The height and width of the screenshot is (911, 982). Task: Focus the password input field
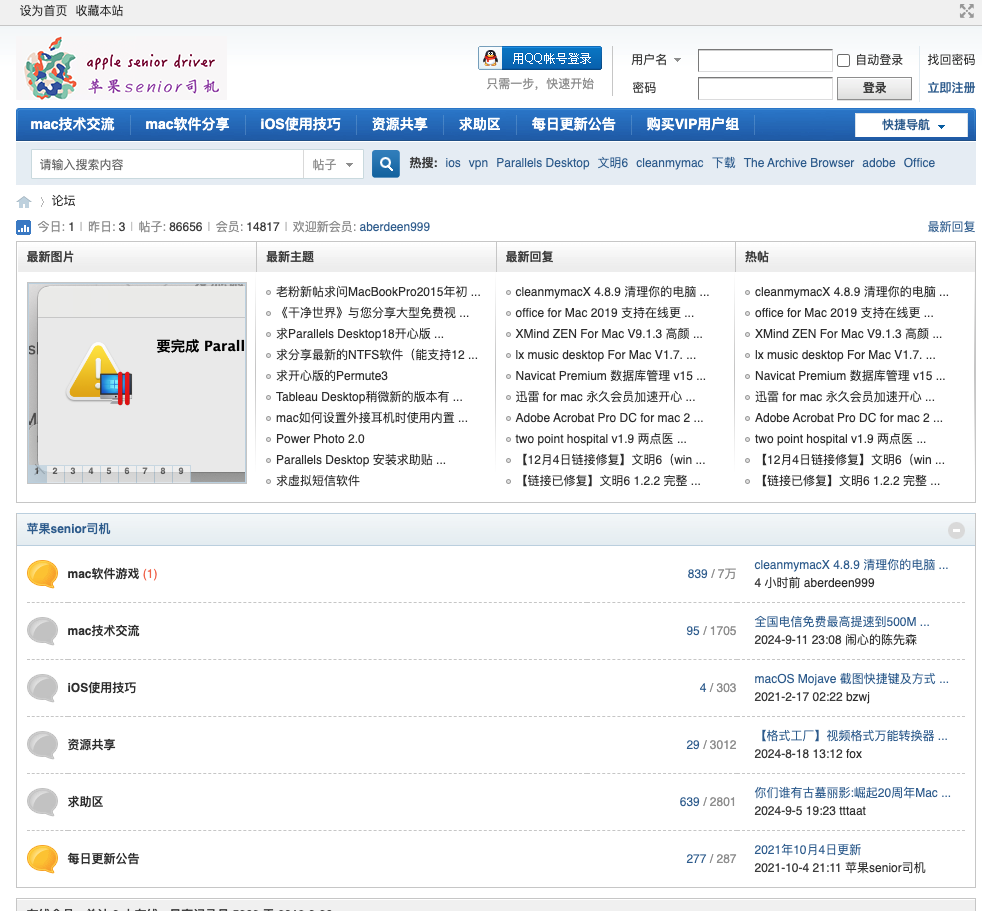(765, 88)
